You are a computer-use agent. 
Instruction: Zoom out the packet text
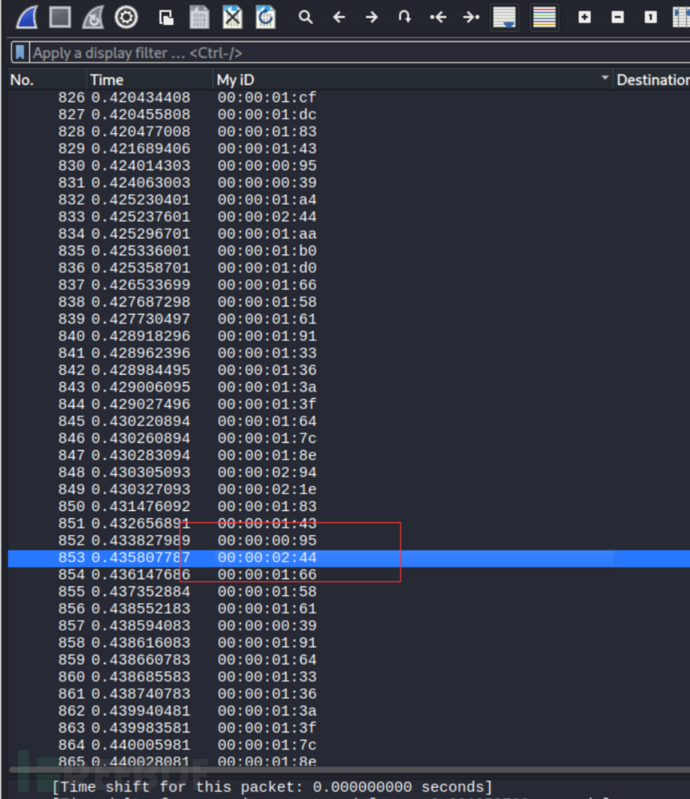pyautogui.click(x=618, y=17)
